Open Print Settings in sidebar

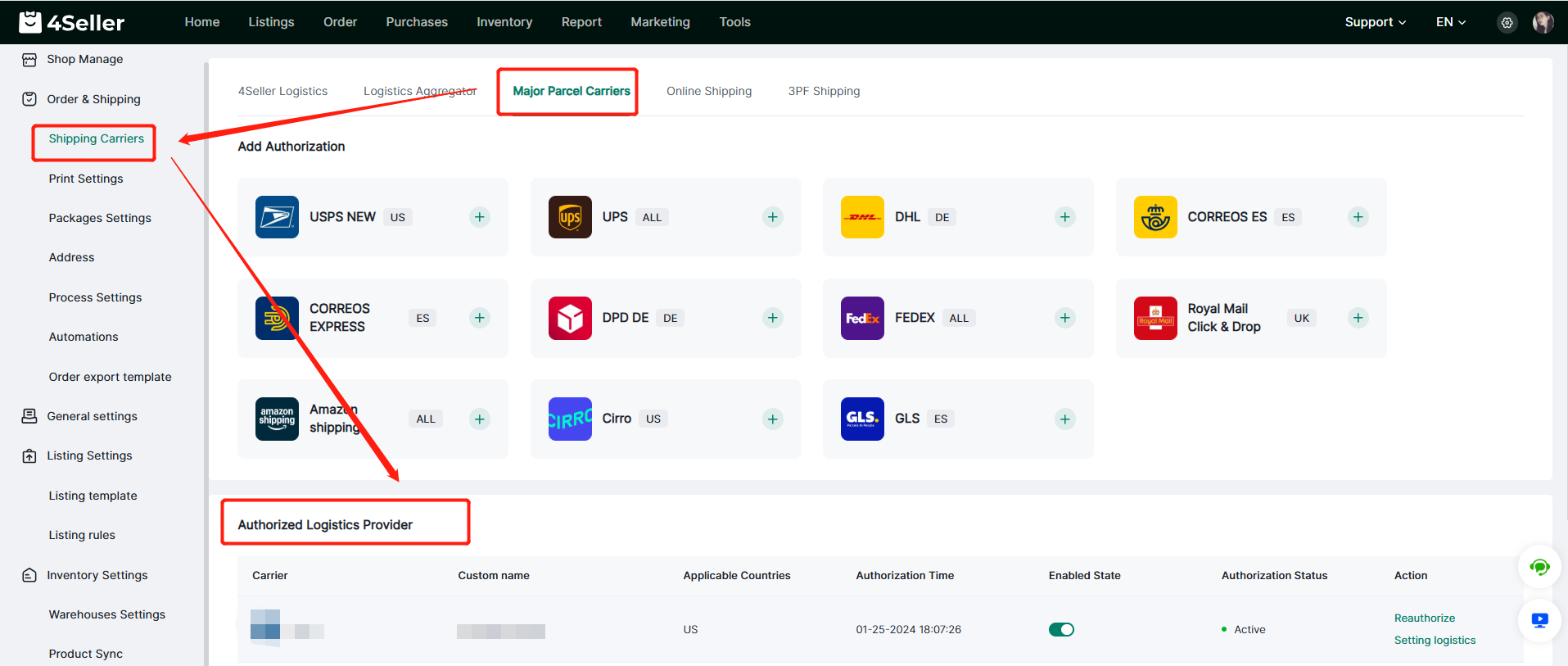(x=86, y=179)
